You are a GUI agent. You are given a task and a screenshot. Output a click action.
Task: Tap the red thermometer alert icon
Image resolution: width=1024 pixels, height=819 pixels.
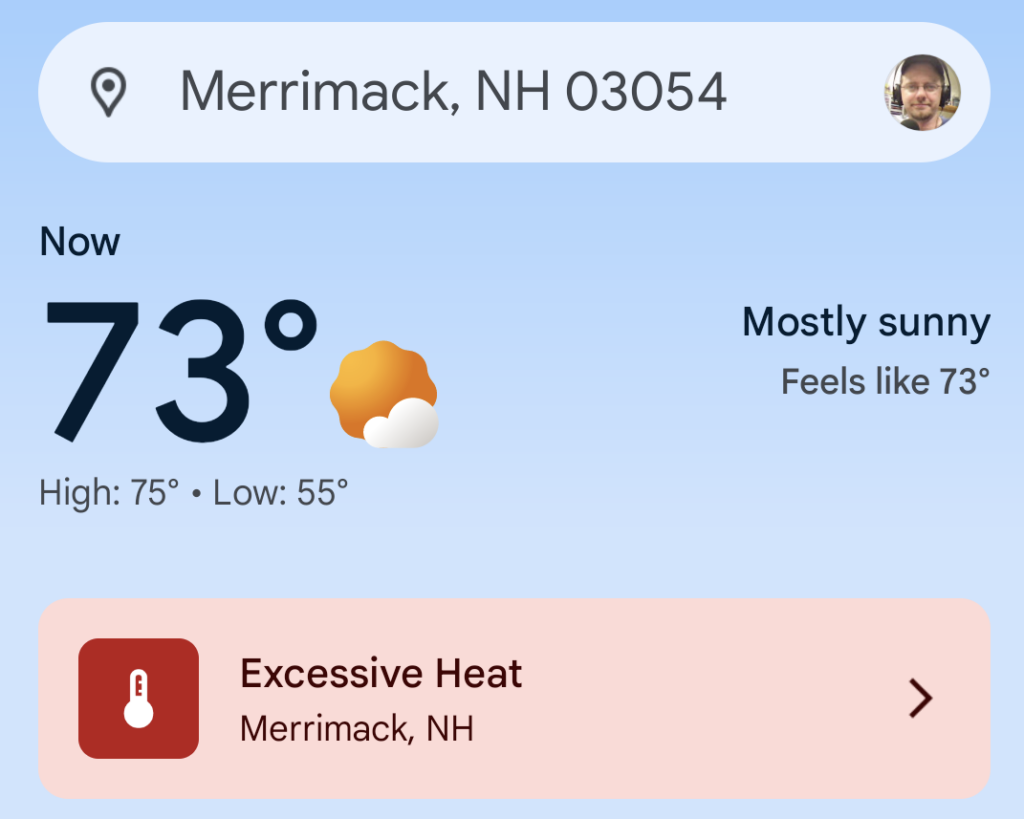click(139, 698)
